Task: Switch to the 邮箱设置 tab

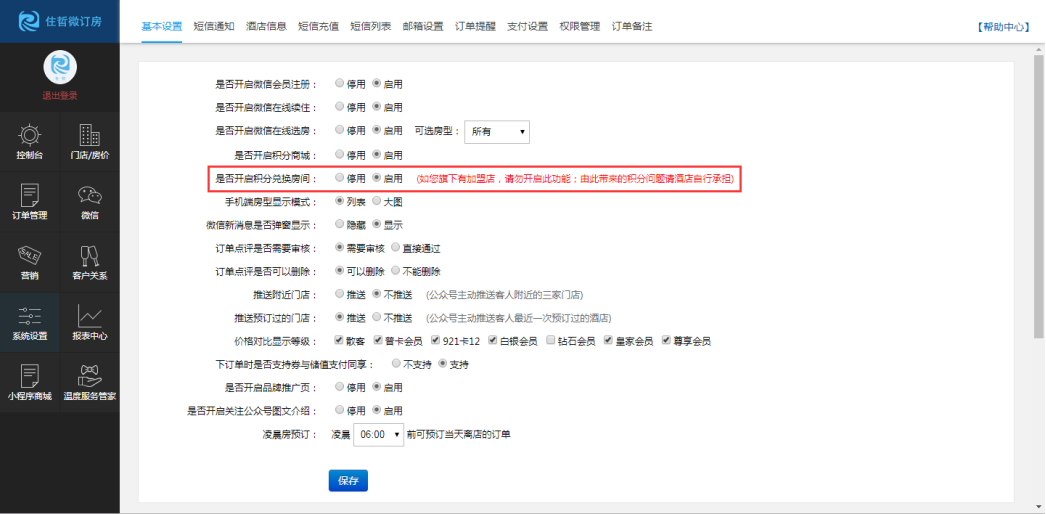Action: pyautogui.click(x=423, y=27)
